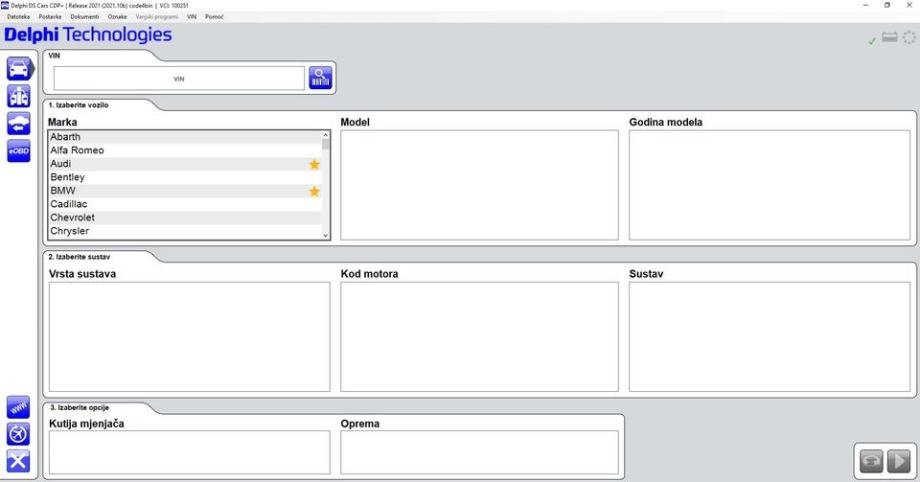Click the Delphi Technologies logo
Screen dimensions: 920x482
point(88,35)
